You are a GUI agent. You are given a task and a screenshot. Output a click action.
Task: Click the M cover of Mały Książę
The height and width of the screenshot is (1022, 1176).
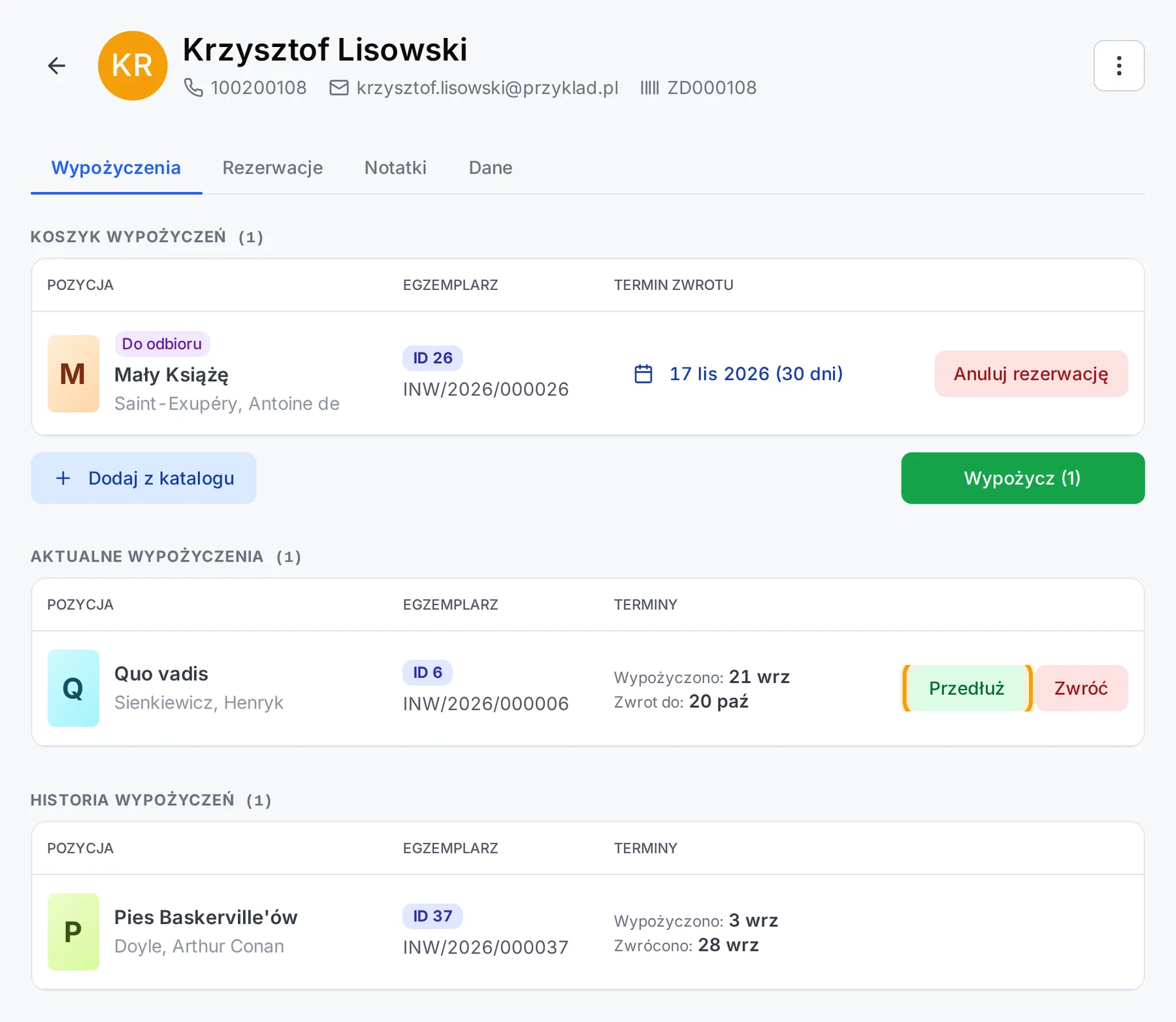[x=73, y=374]
